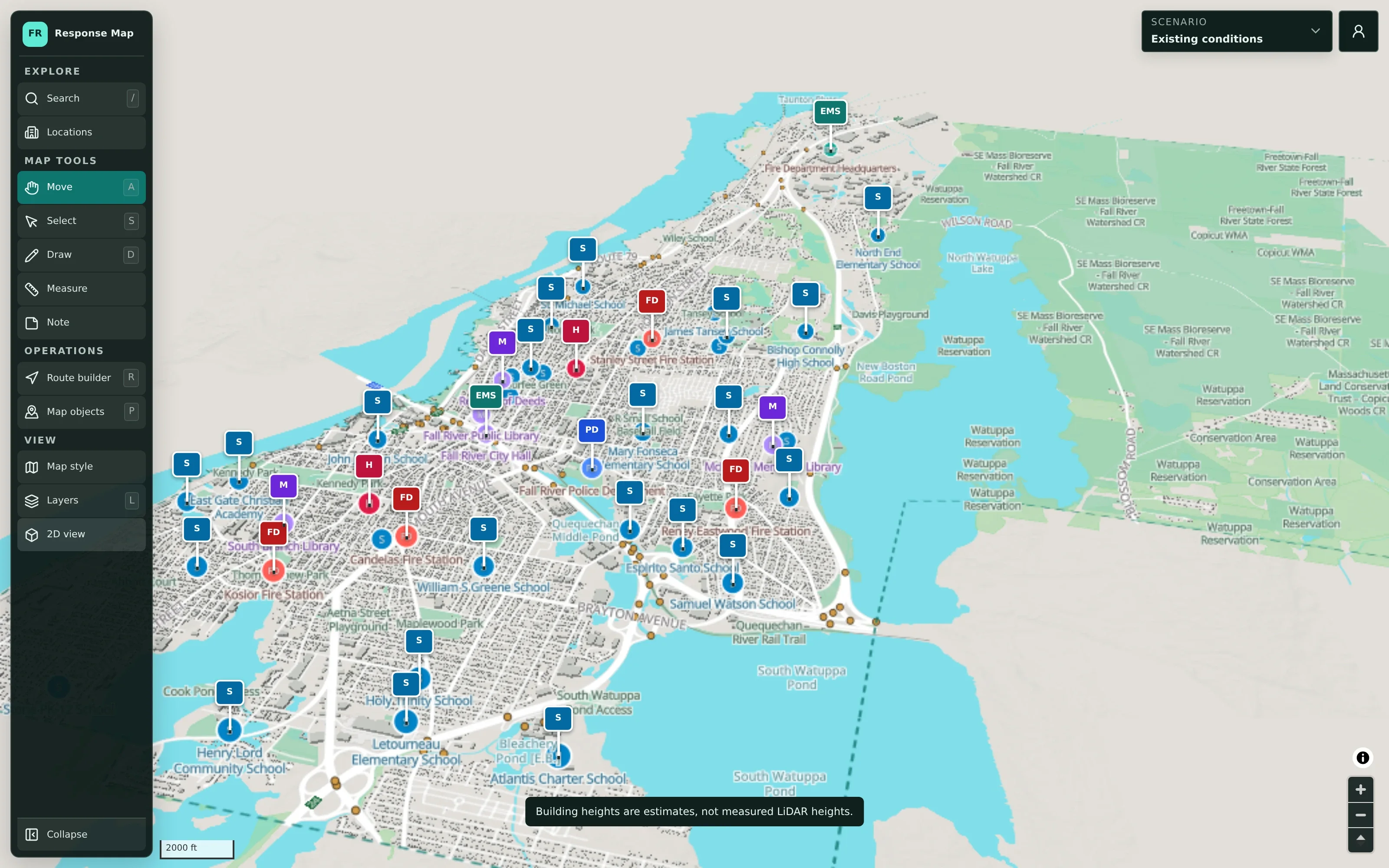
Task: Select the S marker above William S Greene School
Action: point(483,528)
